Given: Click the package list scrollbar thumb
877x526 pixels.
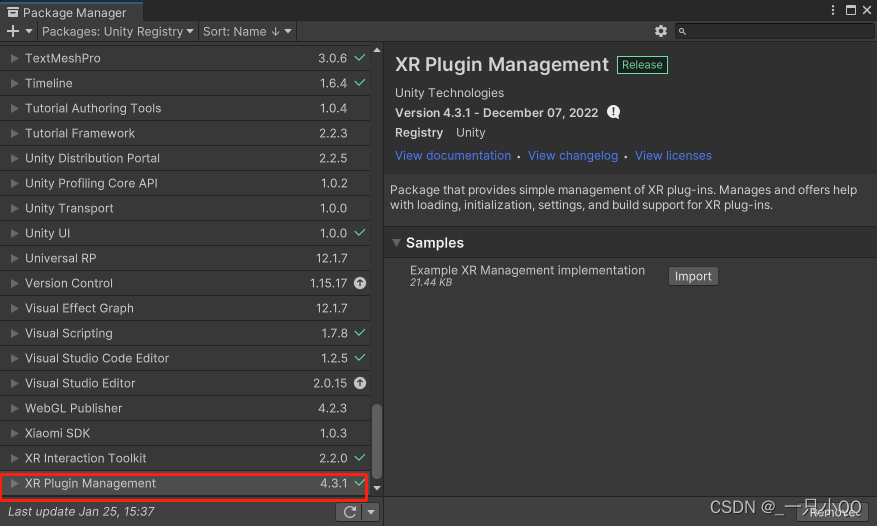Looking at the screenshot, I should 377,442.
